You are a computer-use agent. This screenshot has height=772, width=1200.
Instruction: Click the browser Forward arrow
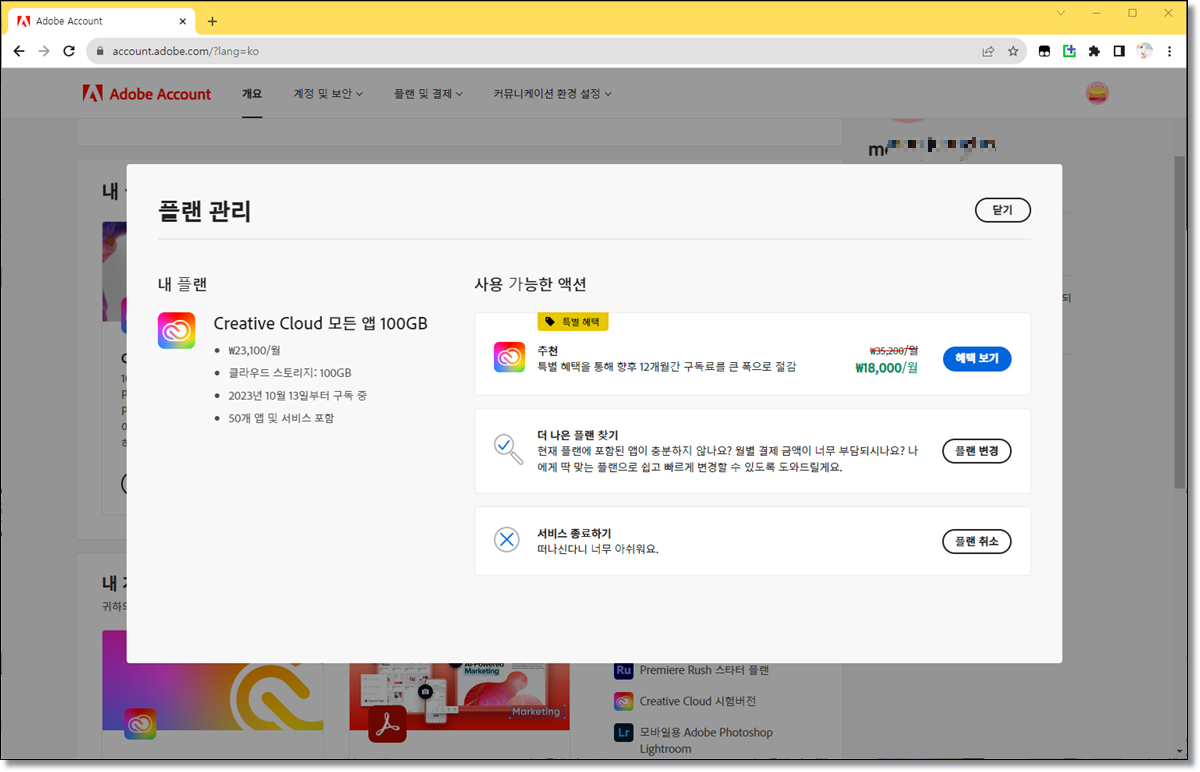coord(44,51)
